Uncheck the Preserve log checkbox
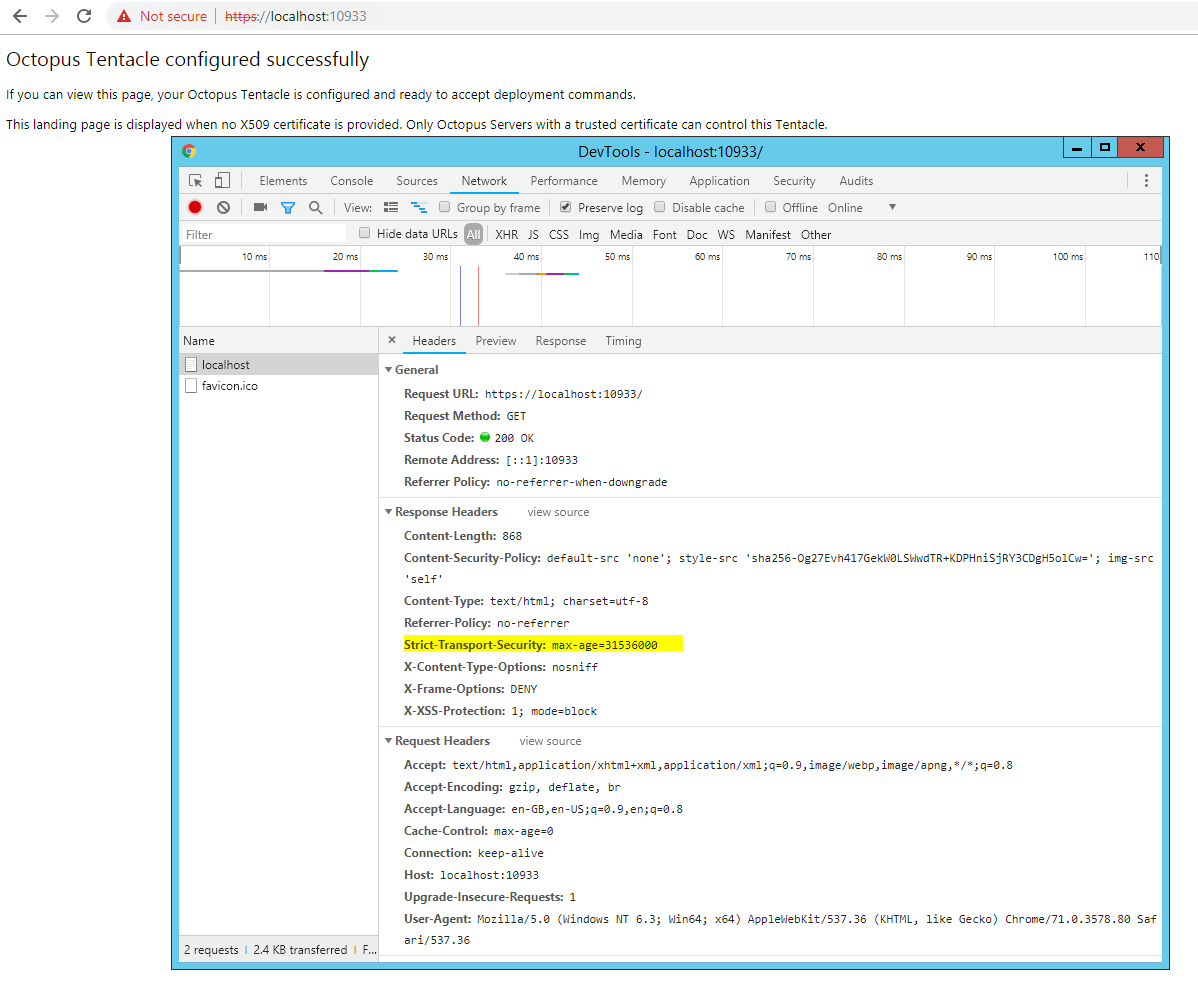This screenshot has height=997, width=1198. point(565,207)
